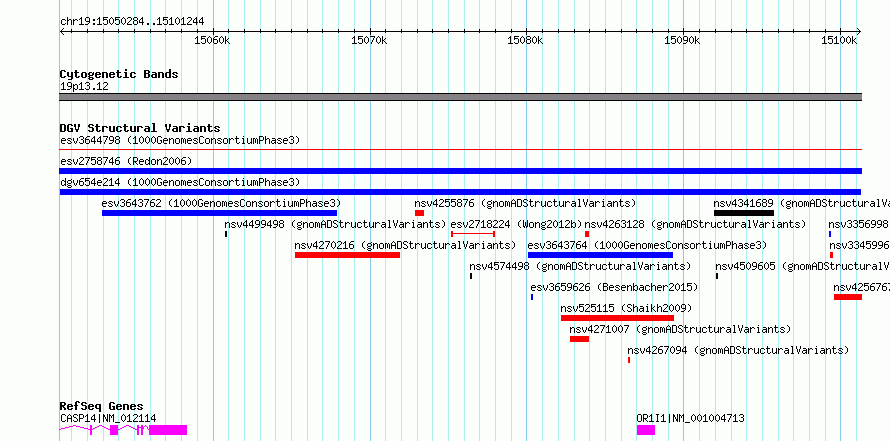This screenshot has width=890, height=441.
Task: Open the OR1I1|NM_001004713 gene label
Action: [691, 418]
